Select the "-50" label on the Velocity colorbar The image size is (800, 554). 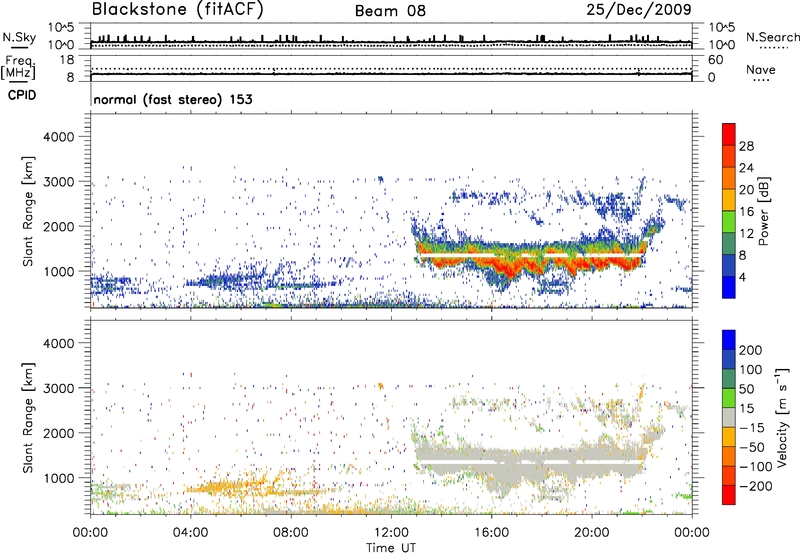coord(752,447)
